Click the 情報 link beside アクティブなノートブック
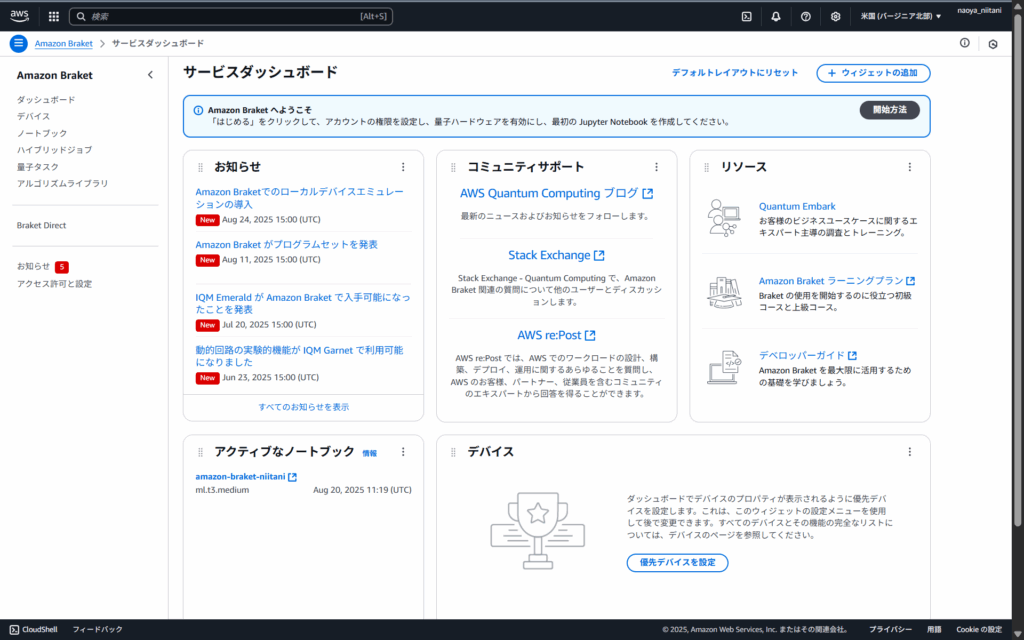1024x640 pixels. pos(370,453)
